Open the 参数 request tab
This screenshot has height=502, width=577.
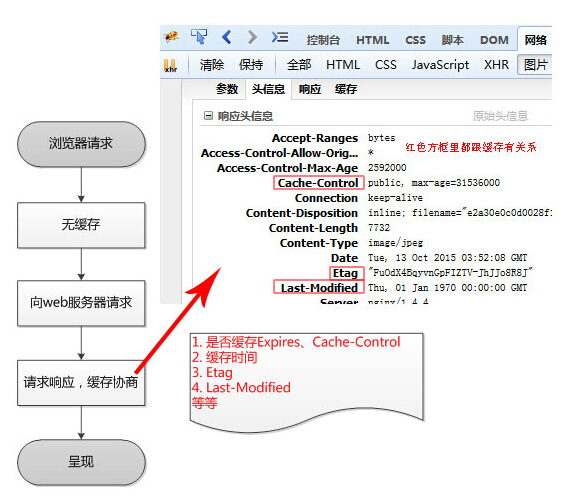(227, 89)
